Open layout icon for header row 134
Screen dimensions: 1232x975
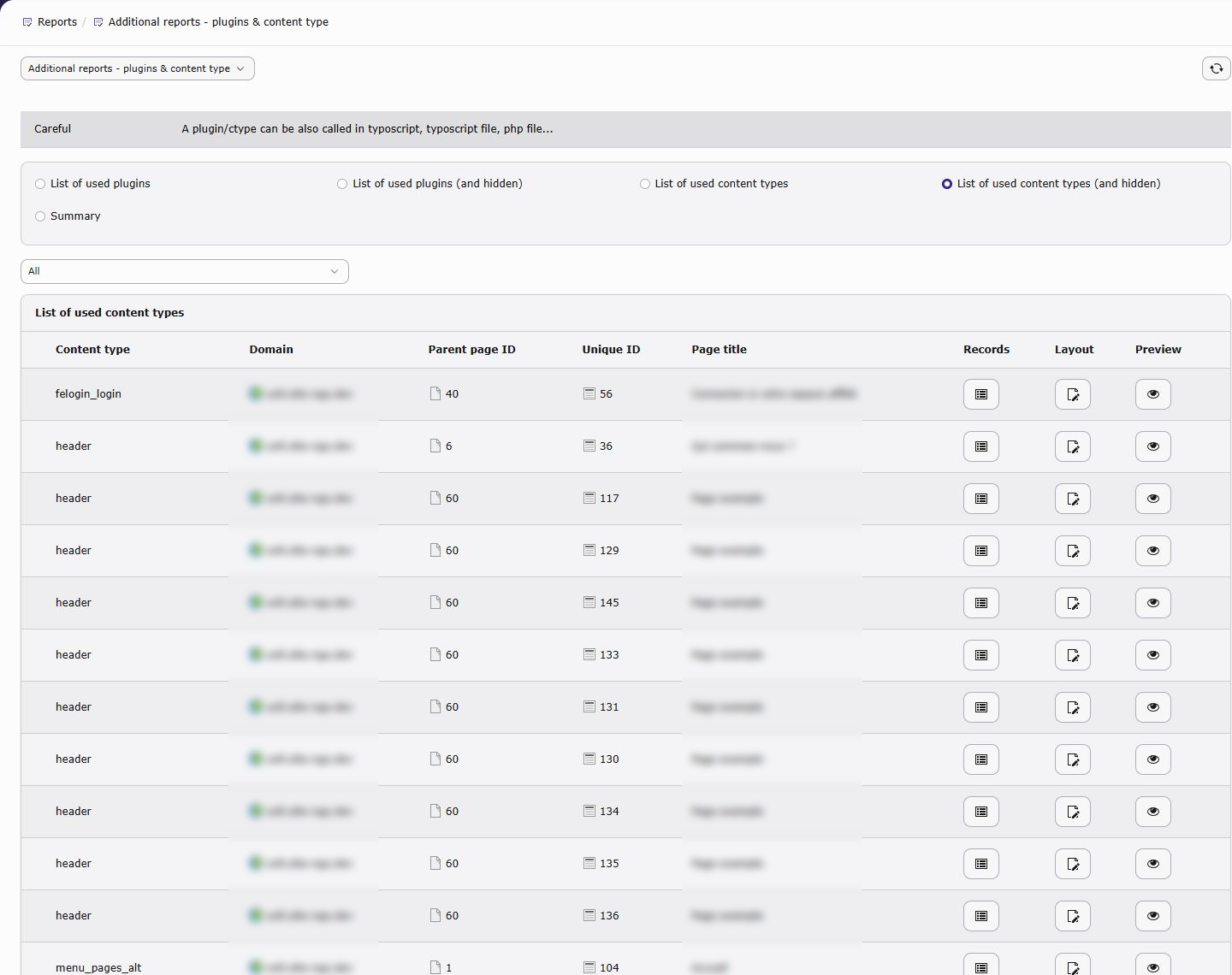pyautogui.click(x=1073, y=812)
